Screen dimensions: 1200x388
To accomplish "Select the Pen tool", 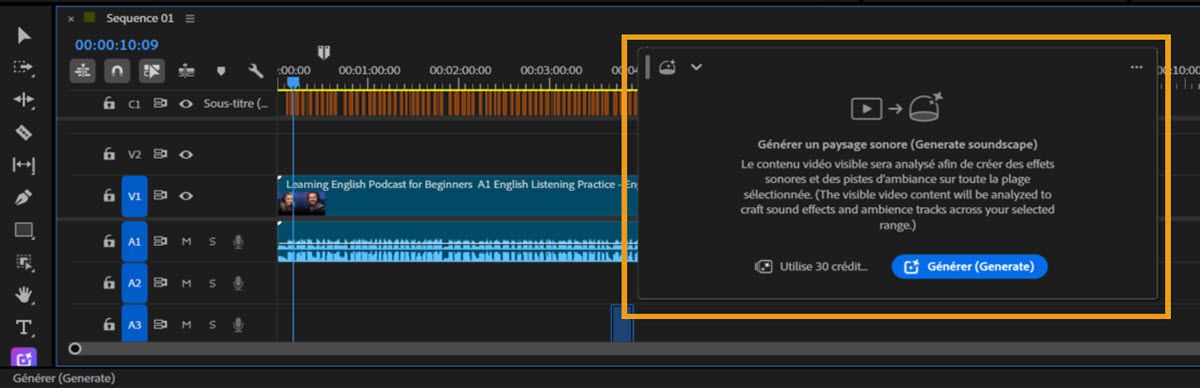I will [x=24, y=197].
